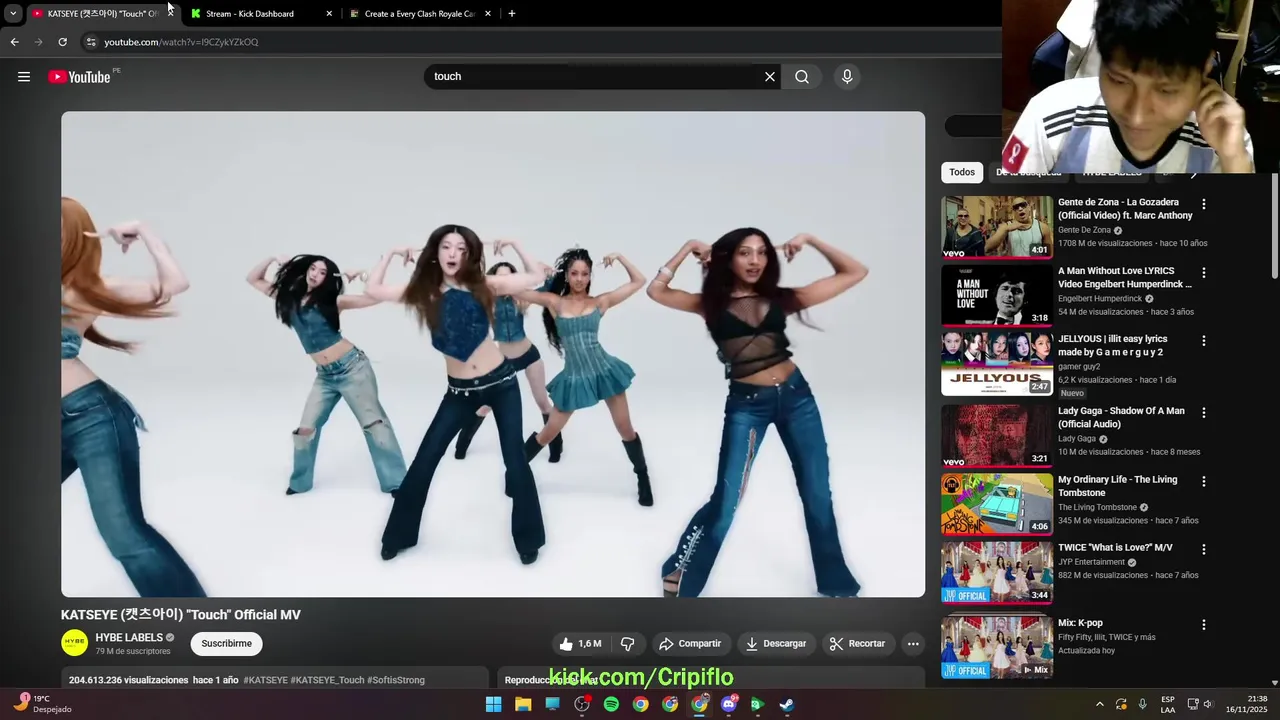The height and width of the screenshot is (720, 1280).
Task: Click the #SoftIsStrong hashtag
Action: pos(396,680)
